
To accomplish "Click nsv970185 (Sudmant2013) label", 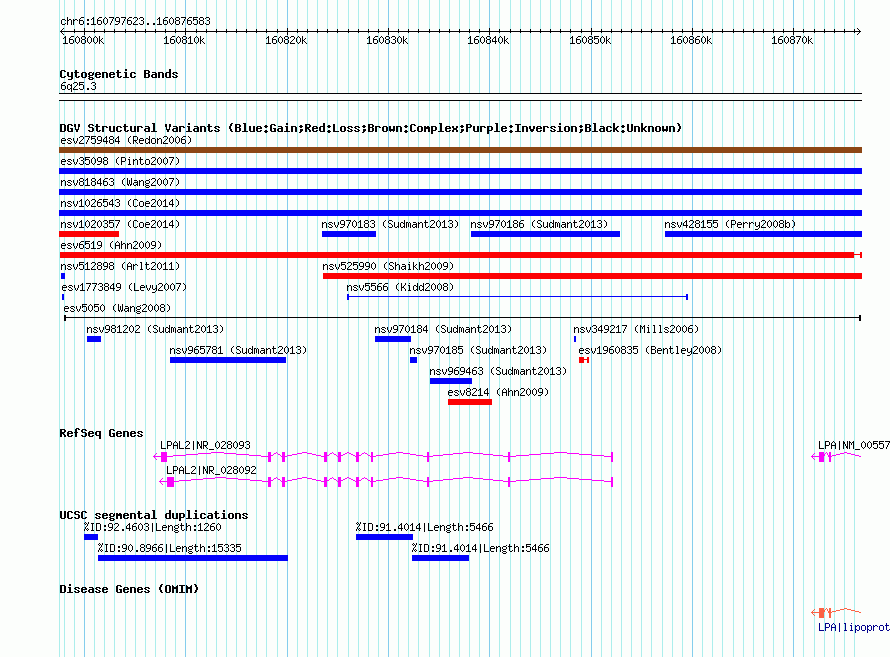I will (x=478, y=350).
